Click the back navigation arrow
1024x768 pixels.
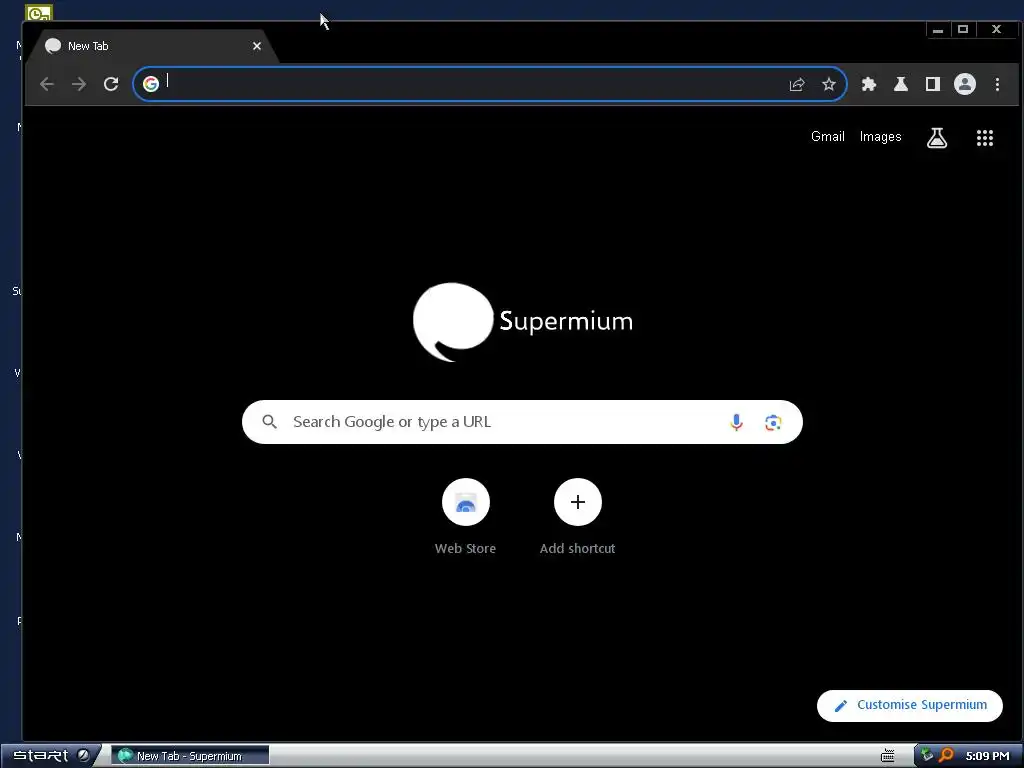pyautogui.click(x=46, y=84)
